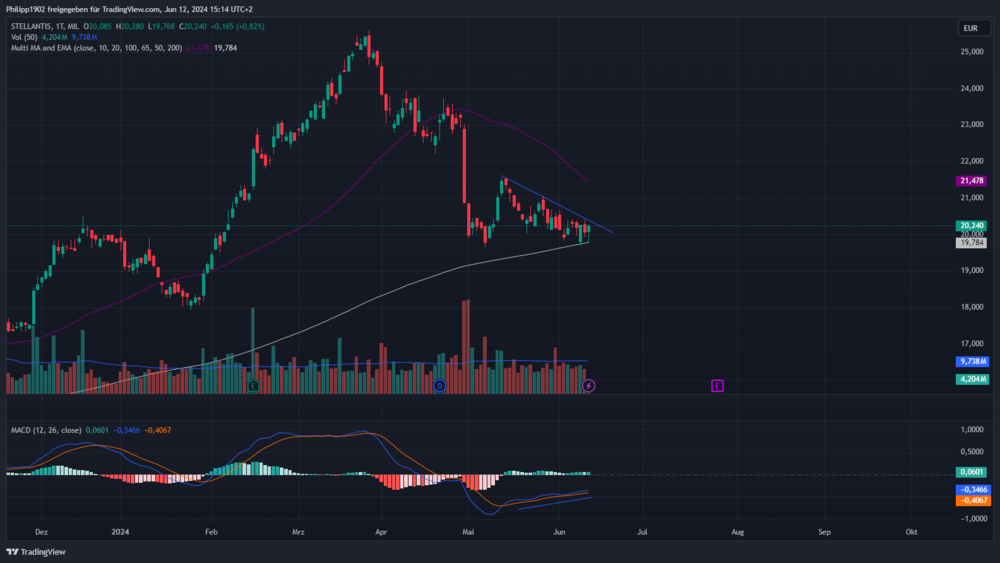This screenshot has width=1000, height=563.
Task: Click the green earnings E marker near Feb
Action: pos(253,386)
